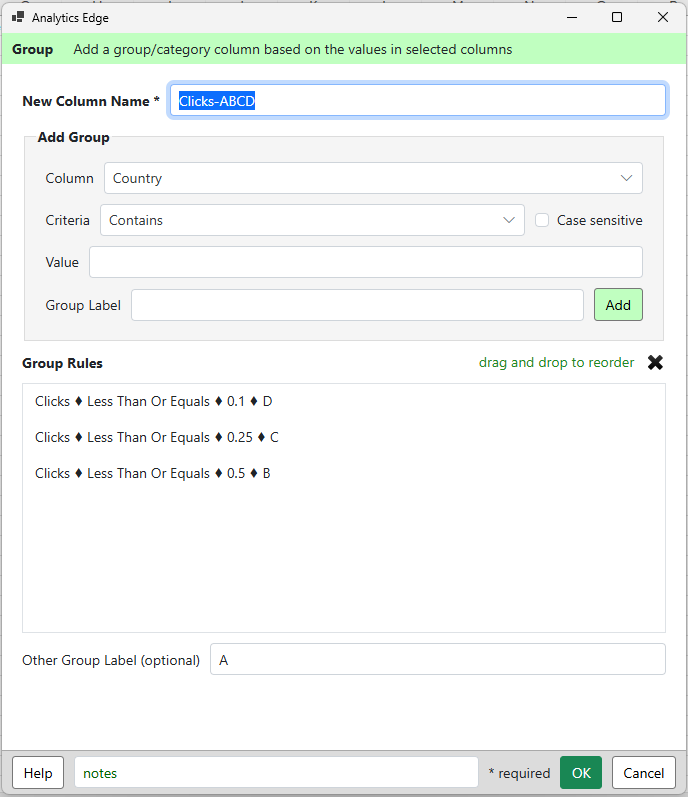Confirm with the OK button
This screenshot has height=797, width=688.
[581, 773]
